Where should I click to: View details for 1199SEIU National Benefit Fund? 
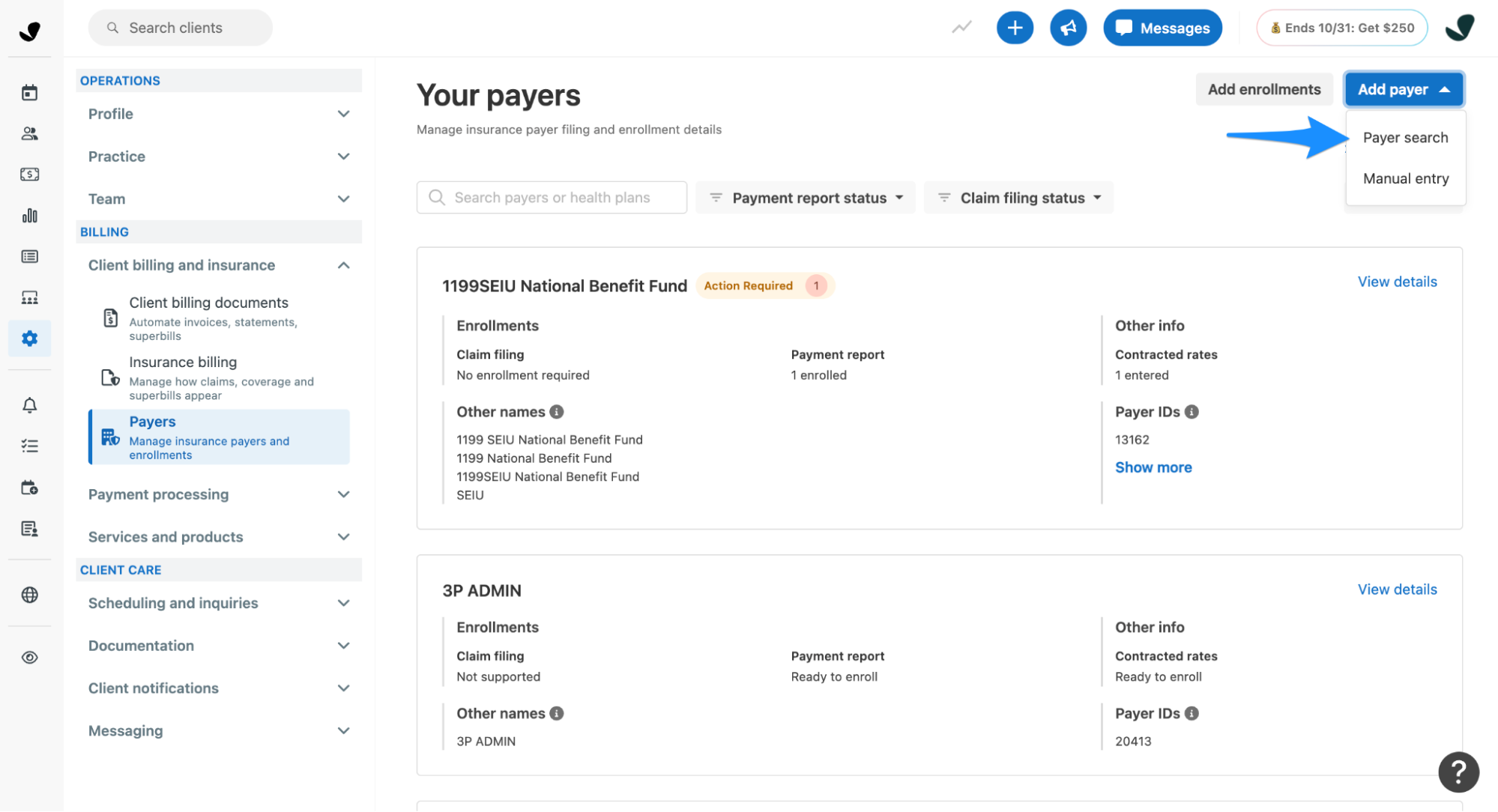point(1397,282)
